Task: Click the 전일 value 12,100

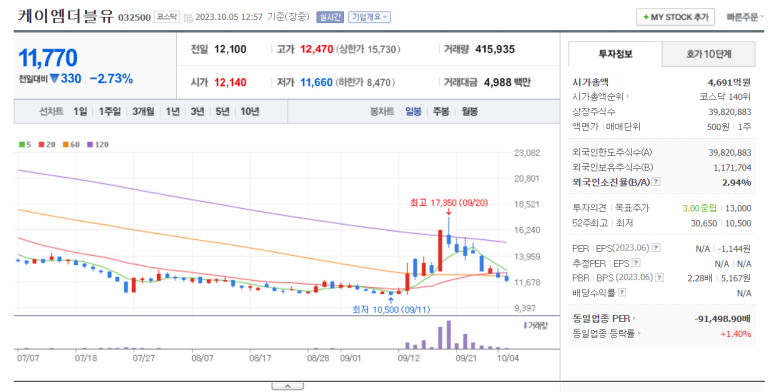Action: point(230,49)
